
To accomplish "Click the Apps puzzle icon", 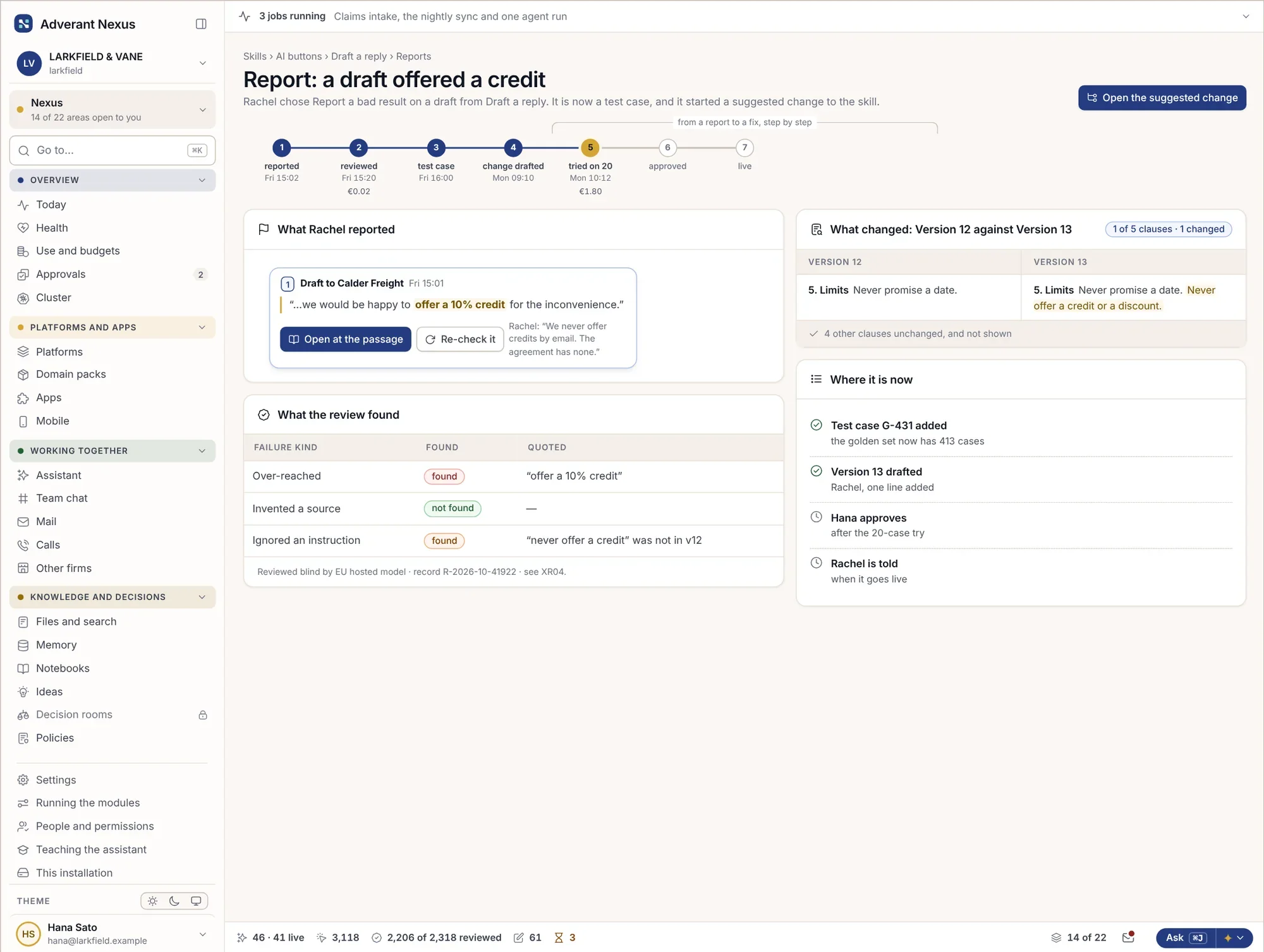I will tap(23, 398).
